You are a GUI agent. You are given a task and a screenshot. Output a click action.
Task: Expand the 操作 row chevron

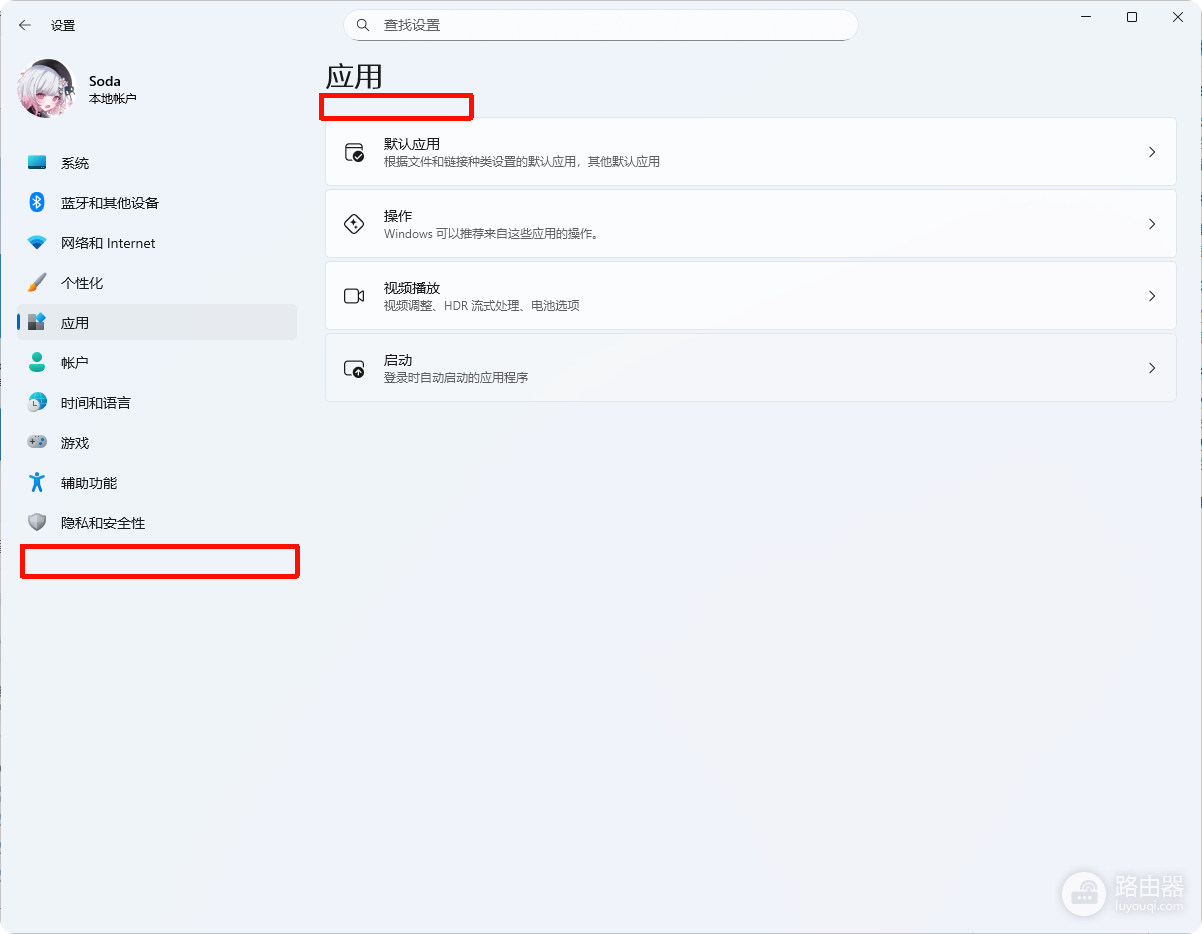pos(1152,224)
